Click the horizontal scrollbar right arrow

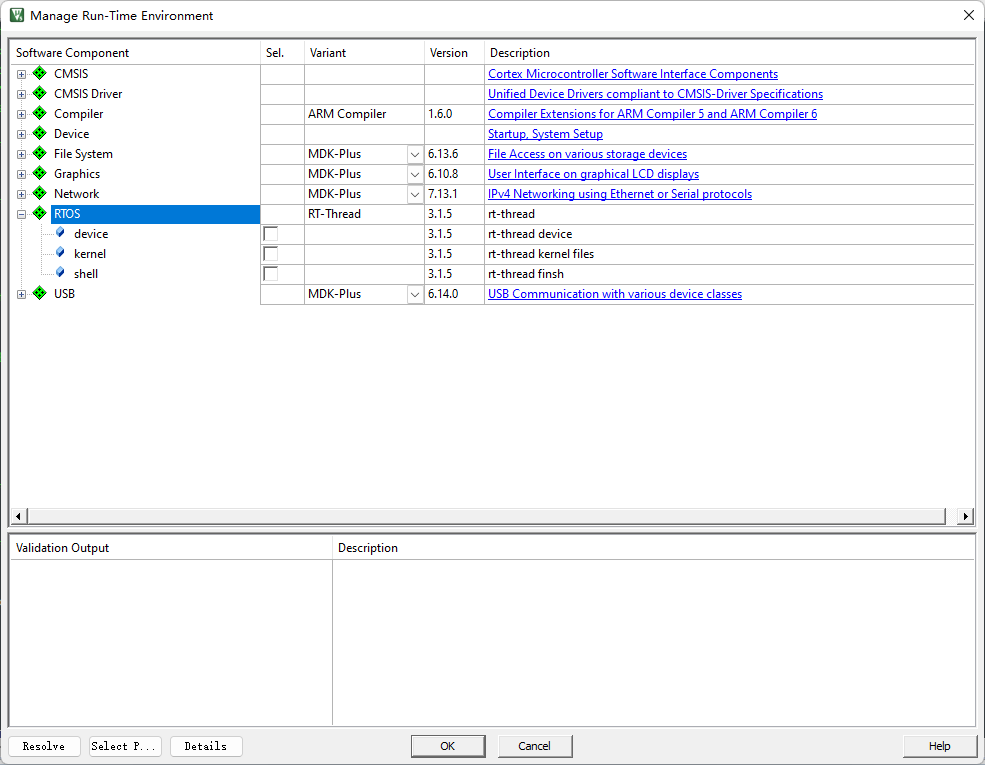[965, 516]
